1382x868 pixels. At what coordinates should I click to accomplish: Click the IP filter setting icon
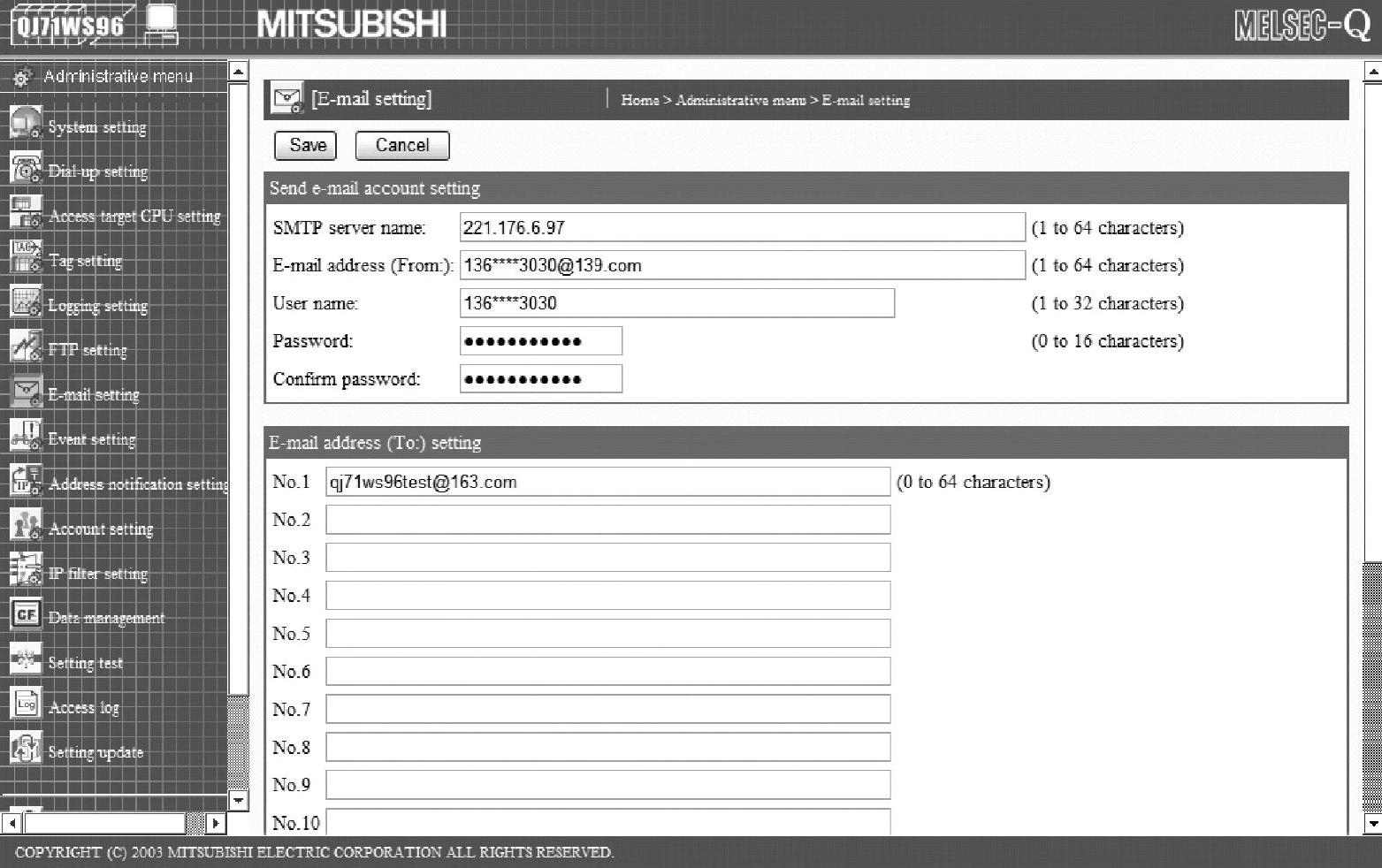tap(26, 570)
